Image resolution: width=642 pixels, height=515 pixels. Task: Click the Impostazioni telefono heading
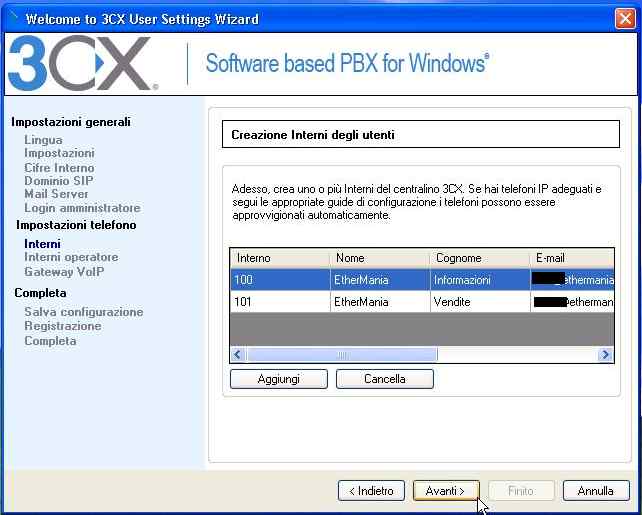click(76, 225)
